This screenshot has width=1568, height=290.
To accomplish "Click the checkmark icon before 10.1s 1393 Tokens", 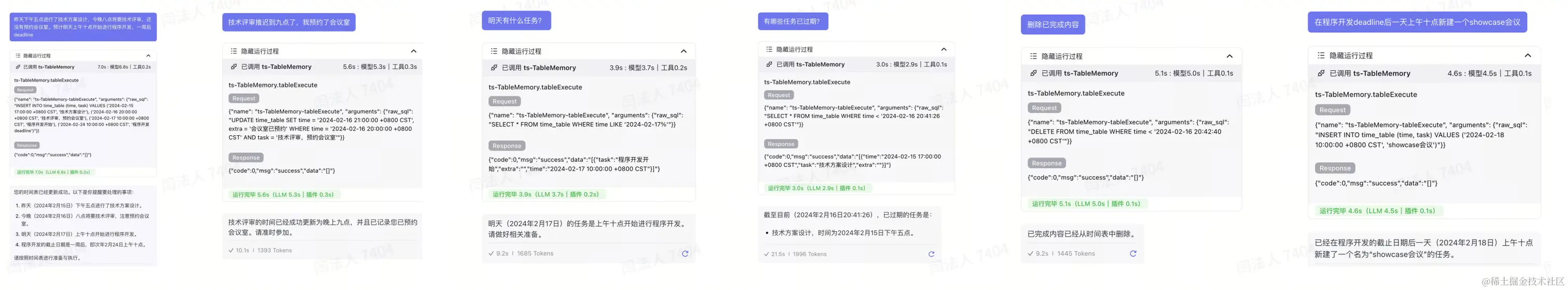I will pos(231,251).
